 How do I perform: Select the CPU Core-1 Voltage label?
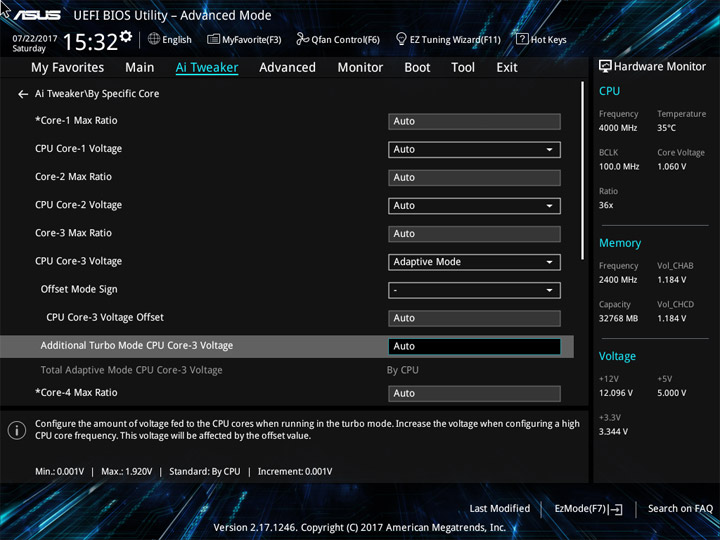click(79, 149)
